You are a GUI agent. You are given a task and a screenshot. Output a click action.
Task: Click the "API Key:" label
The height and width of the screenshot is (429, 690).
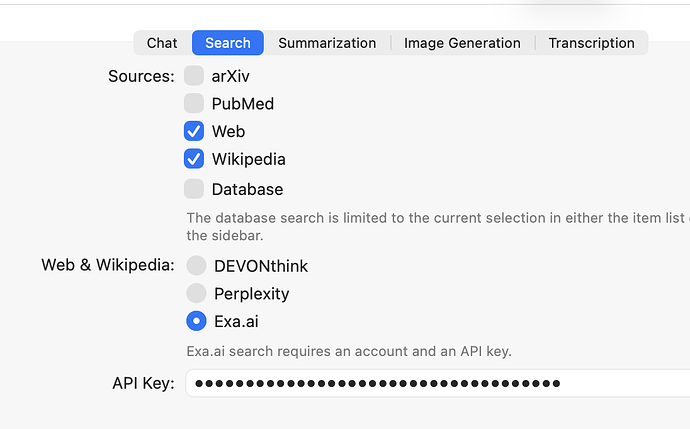(143, 383)
